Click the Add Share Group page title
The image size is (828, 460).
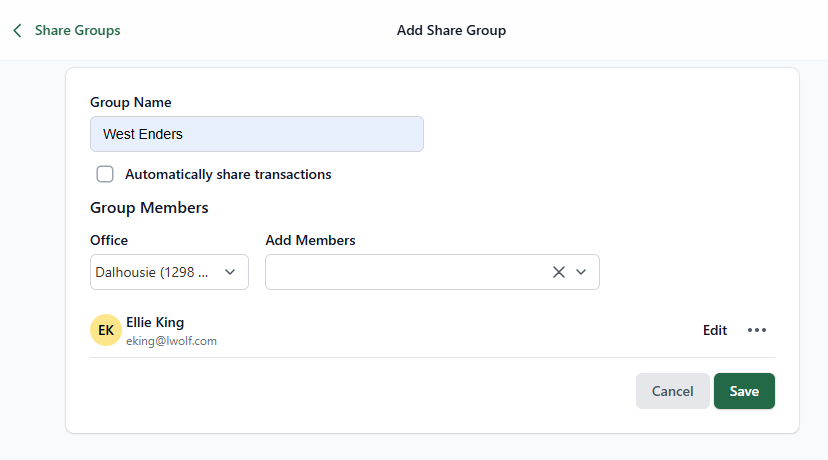click(451, 31)
